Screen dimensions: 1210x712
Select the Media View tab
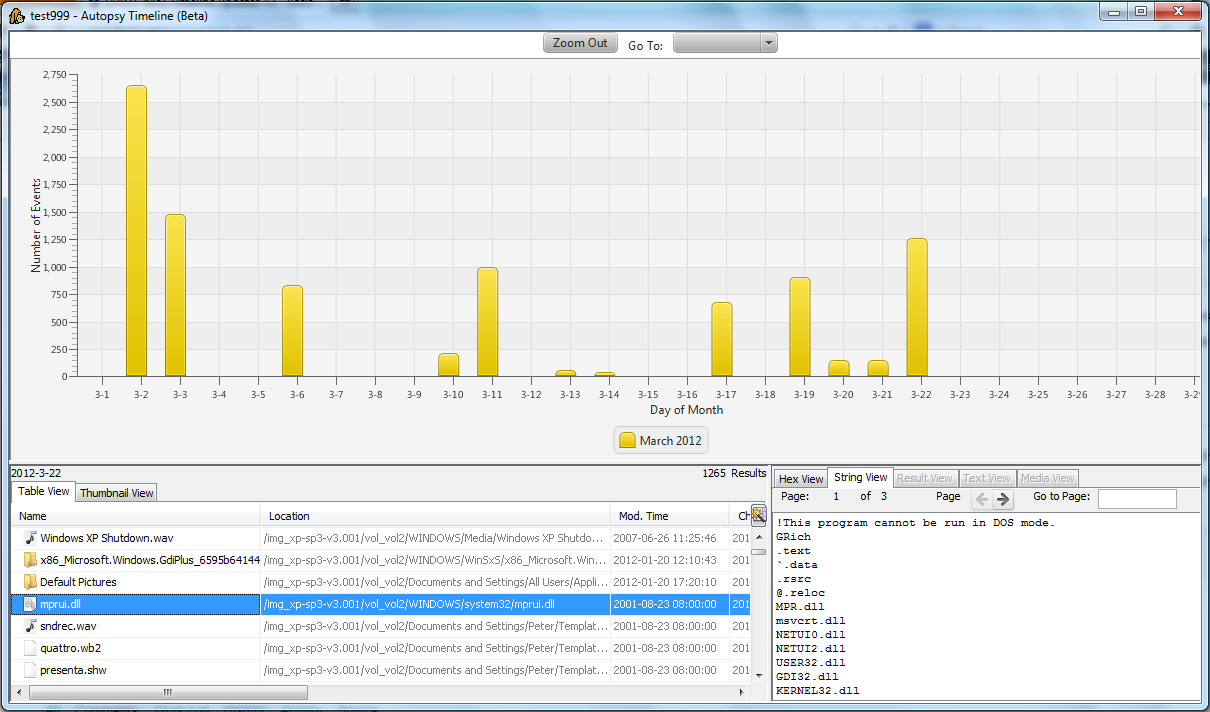click(1048, 479)
